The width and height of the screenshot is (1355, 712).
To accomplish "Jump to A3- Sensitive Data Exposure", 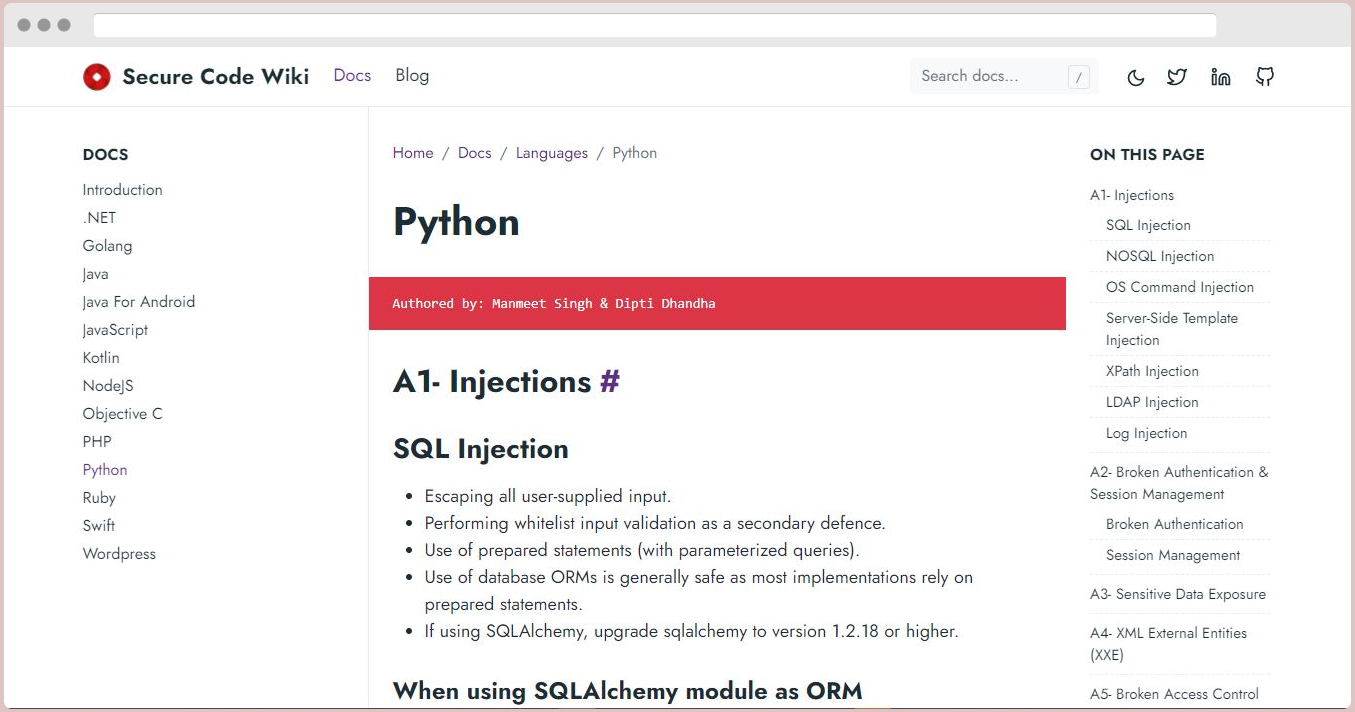I will tap(1178, 595).
